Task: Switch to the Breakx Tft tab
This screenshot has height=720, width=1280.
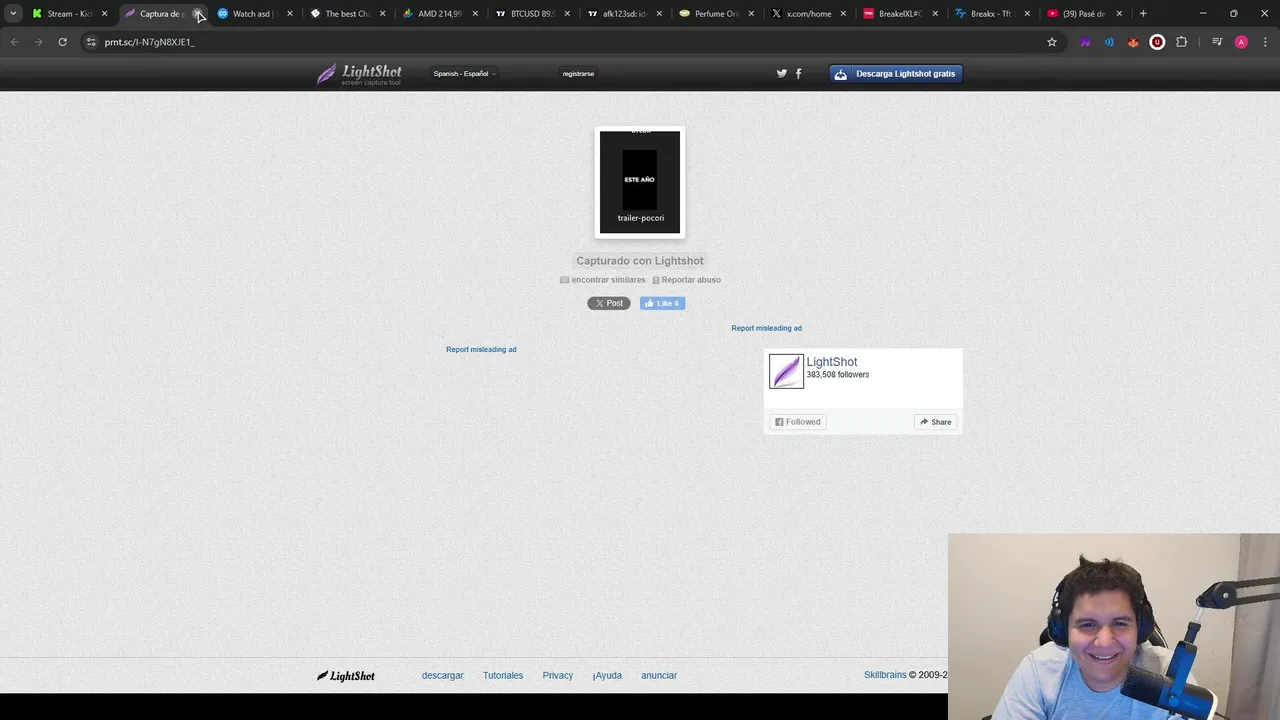Action: 992,14
